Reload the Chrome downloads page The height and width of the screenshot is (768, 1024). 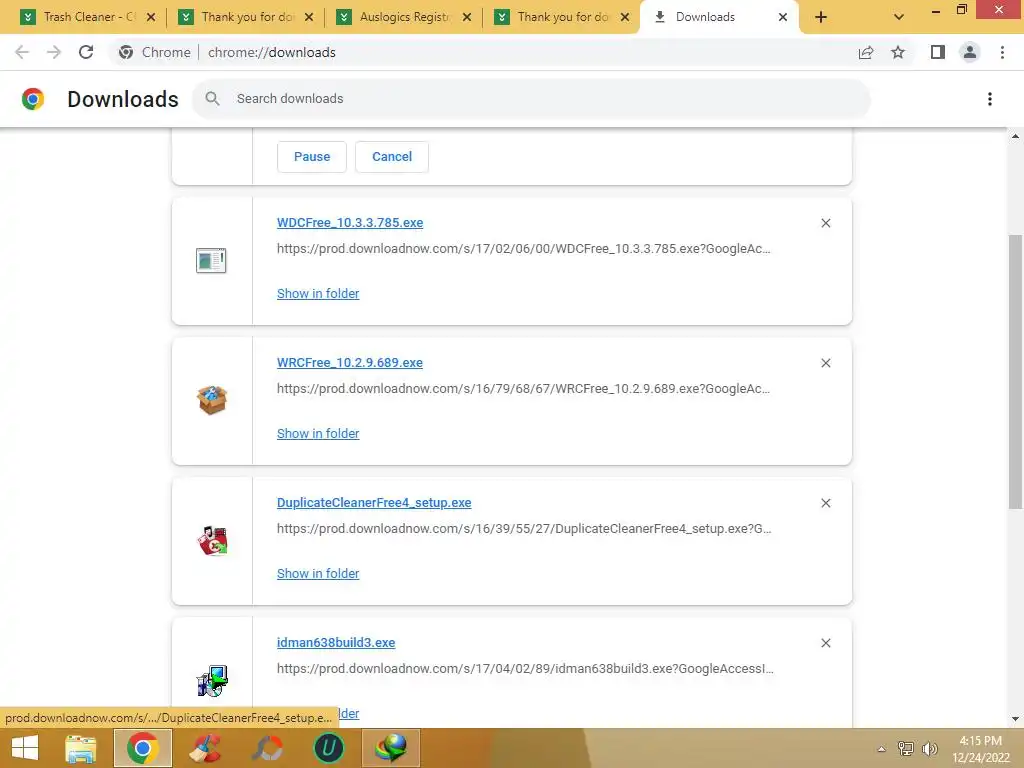pyautogui.click(x=86, y=52)
